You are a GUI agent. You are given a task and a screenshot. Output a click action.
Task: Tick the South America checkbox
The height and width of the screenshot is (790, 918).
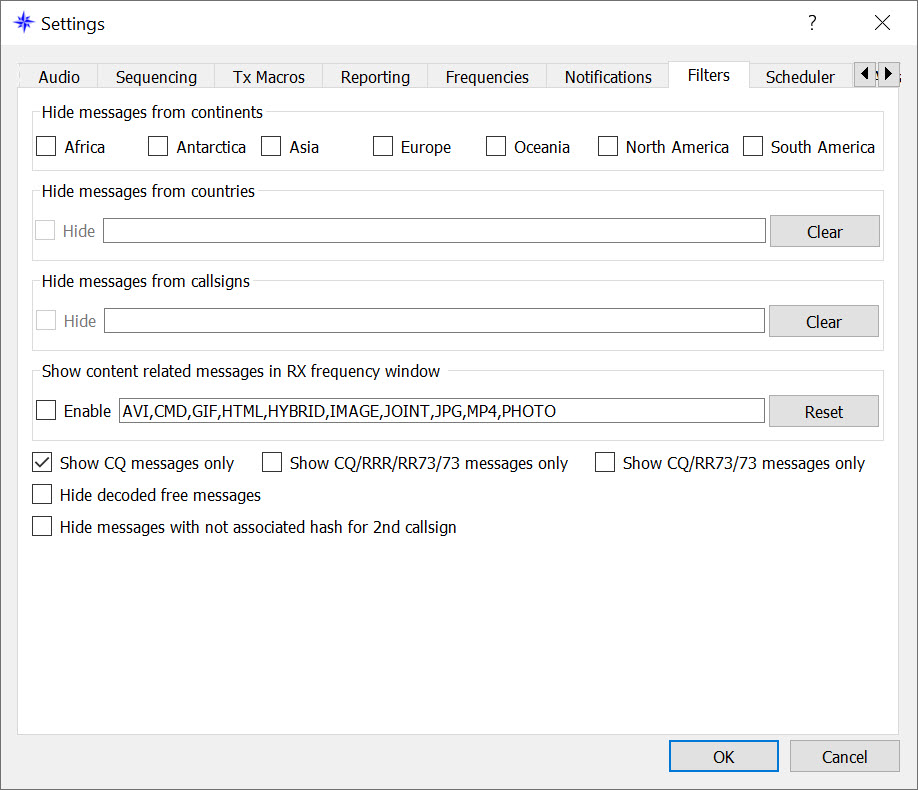click(753, 147)
